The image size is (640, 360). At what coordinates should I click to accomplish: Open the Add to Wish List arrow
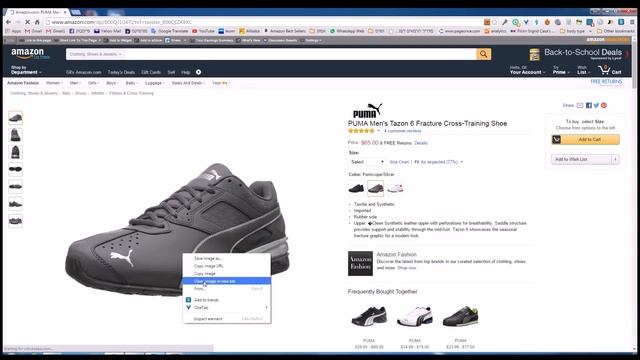click(x=615, y=159)
